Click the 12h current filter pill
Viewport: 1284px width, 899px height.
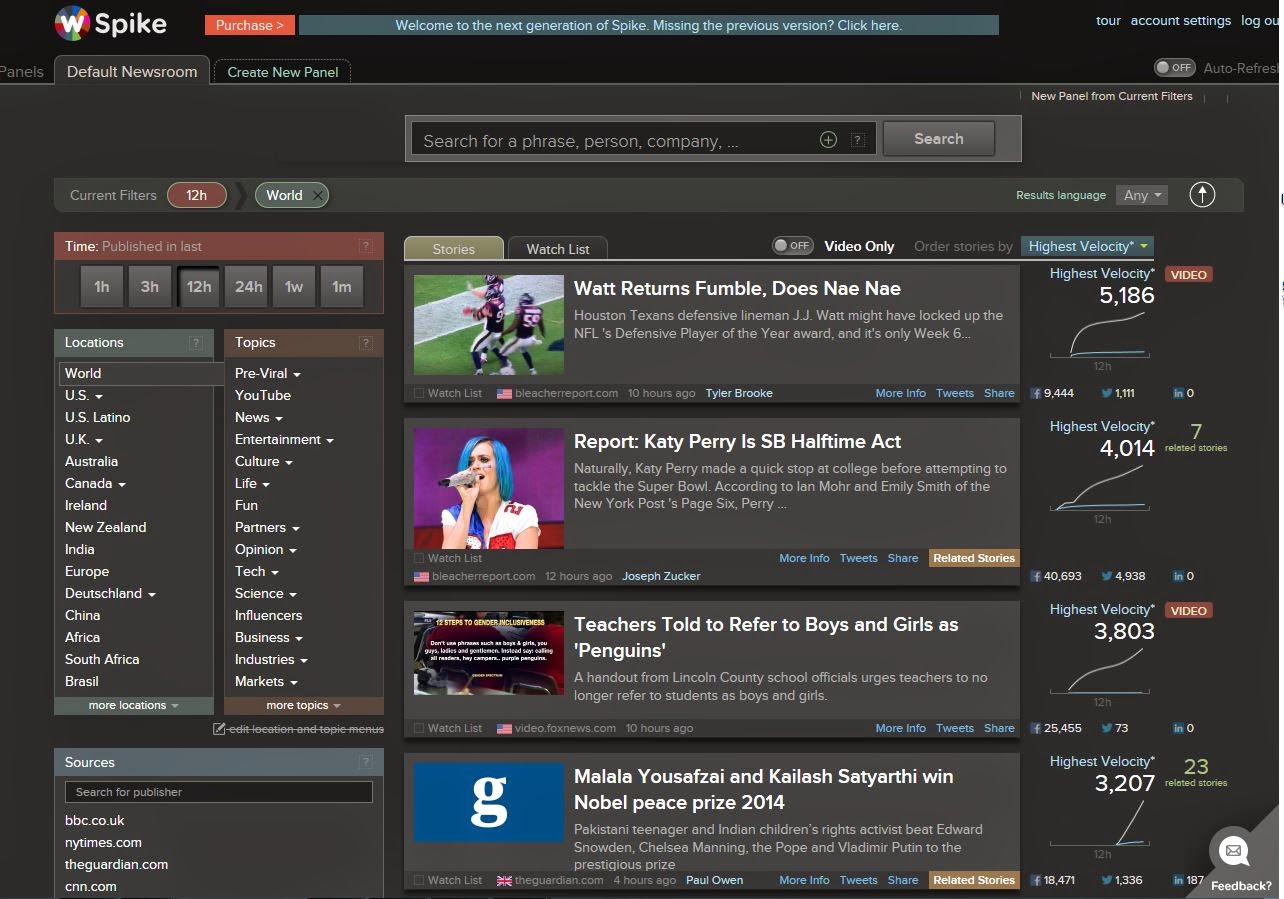coord(197,195)
